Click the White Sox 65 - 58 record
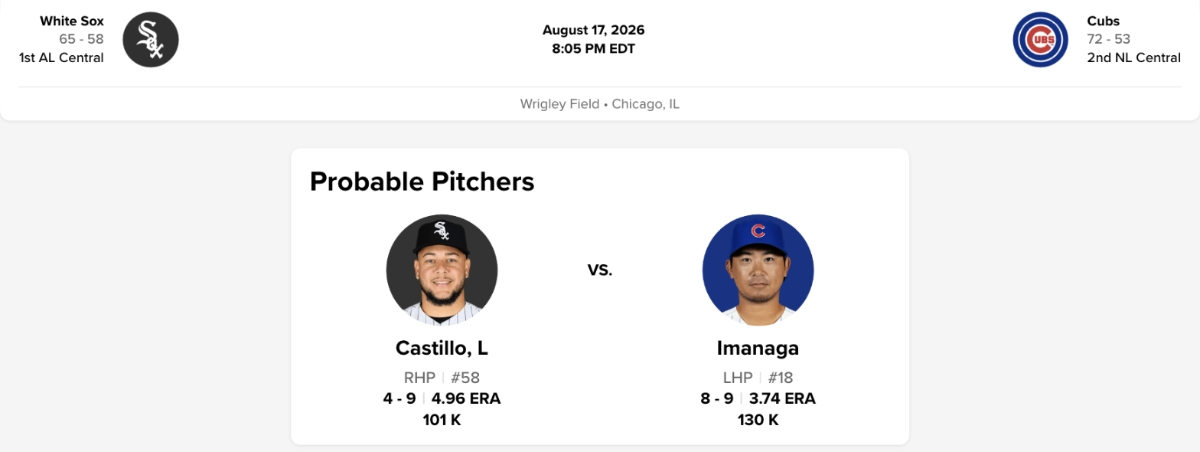The width and height of the screenshot is (1200, 452). 81,39
